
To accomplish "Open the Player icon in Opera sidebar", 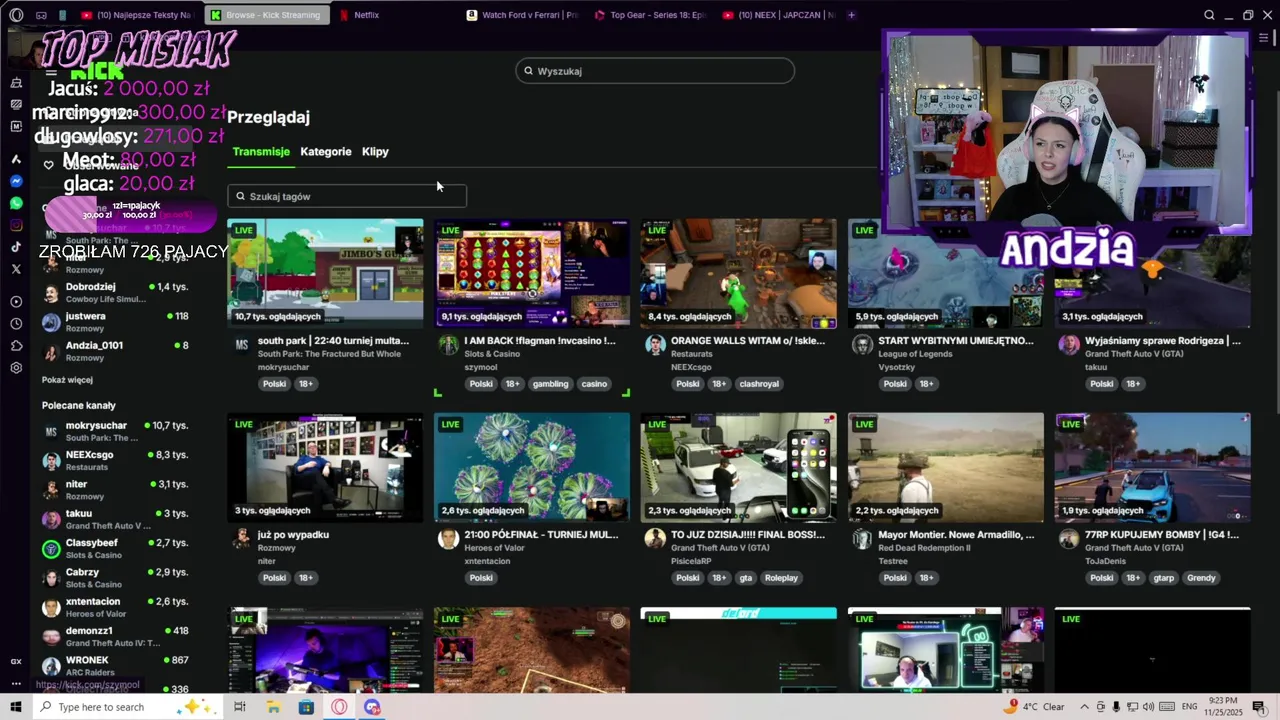I will pyautogui.click(x=16, y=302).
